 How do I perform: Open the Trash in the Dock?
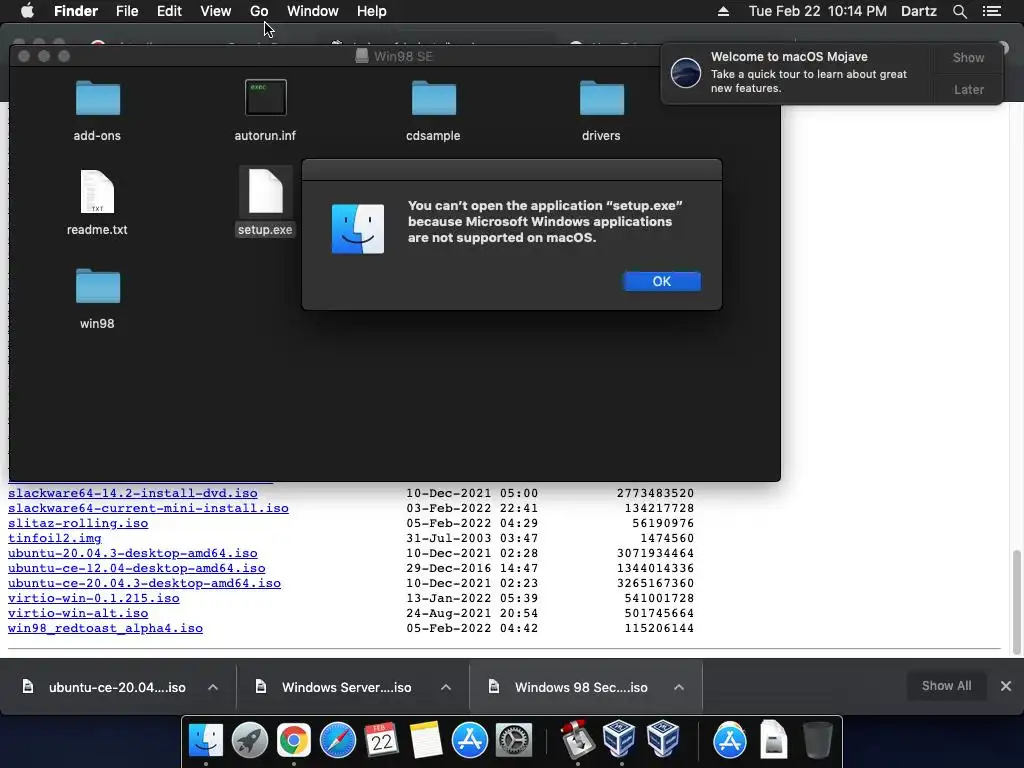point(817,739)
